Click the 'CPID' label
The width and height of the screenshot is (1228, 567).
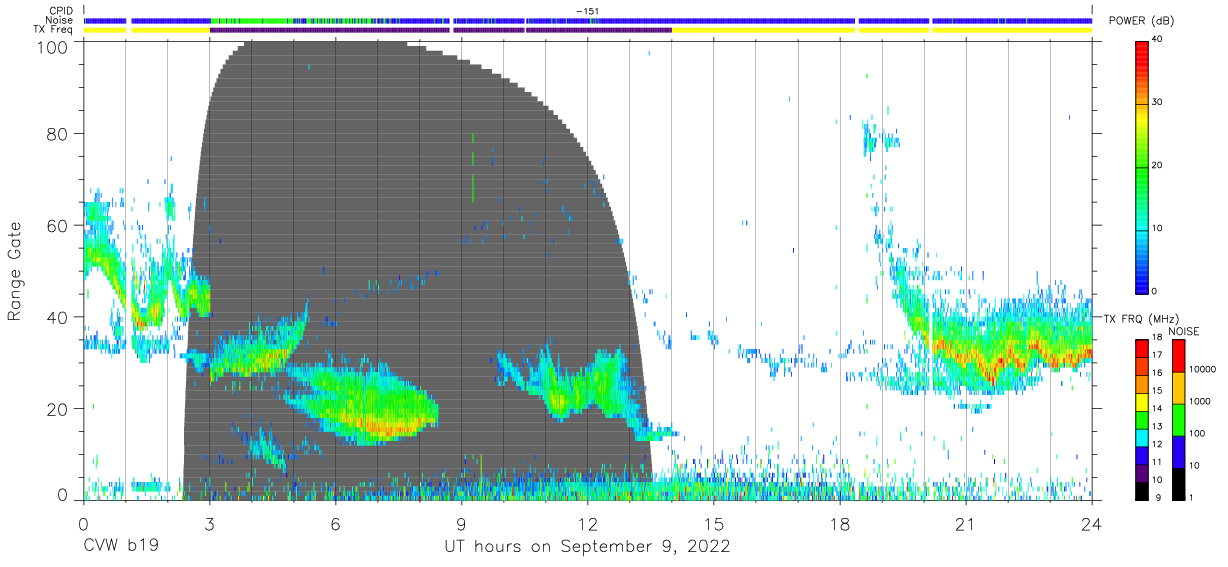pyautogui.click(x=63, y=11)
